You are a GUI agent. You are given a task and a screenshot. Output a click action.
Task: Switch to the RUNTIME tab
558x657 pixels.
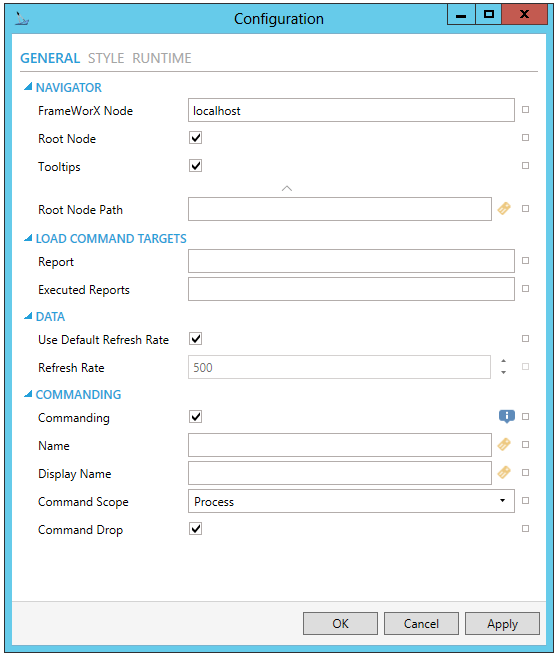coord(162,58)
